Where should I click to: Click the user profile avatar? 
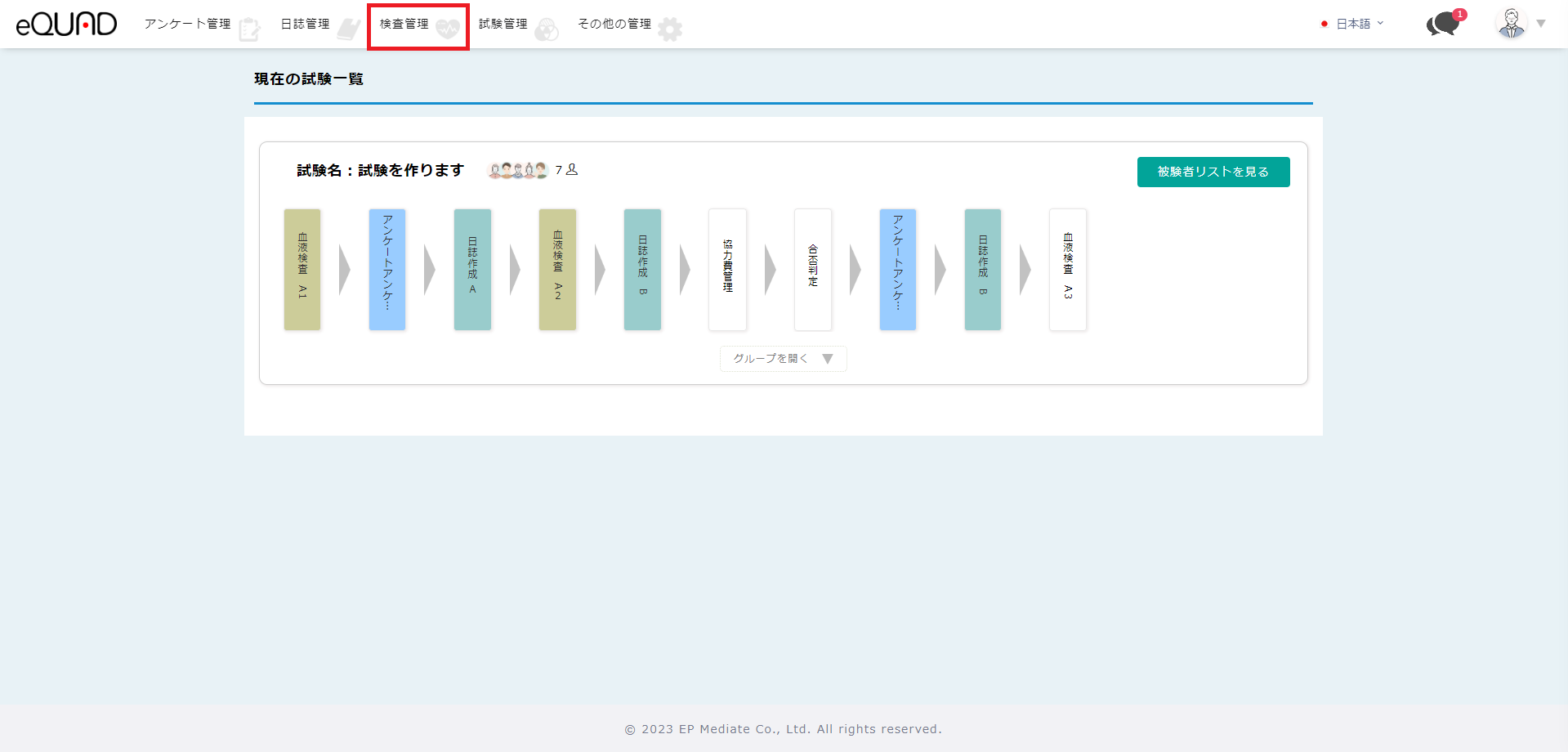1512,24
